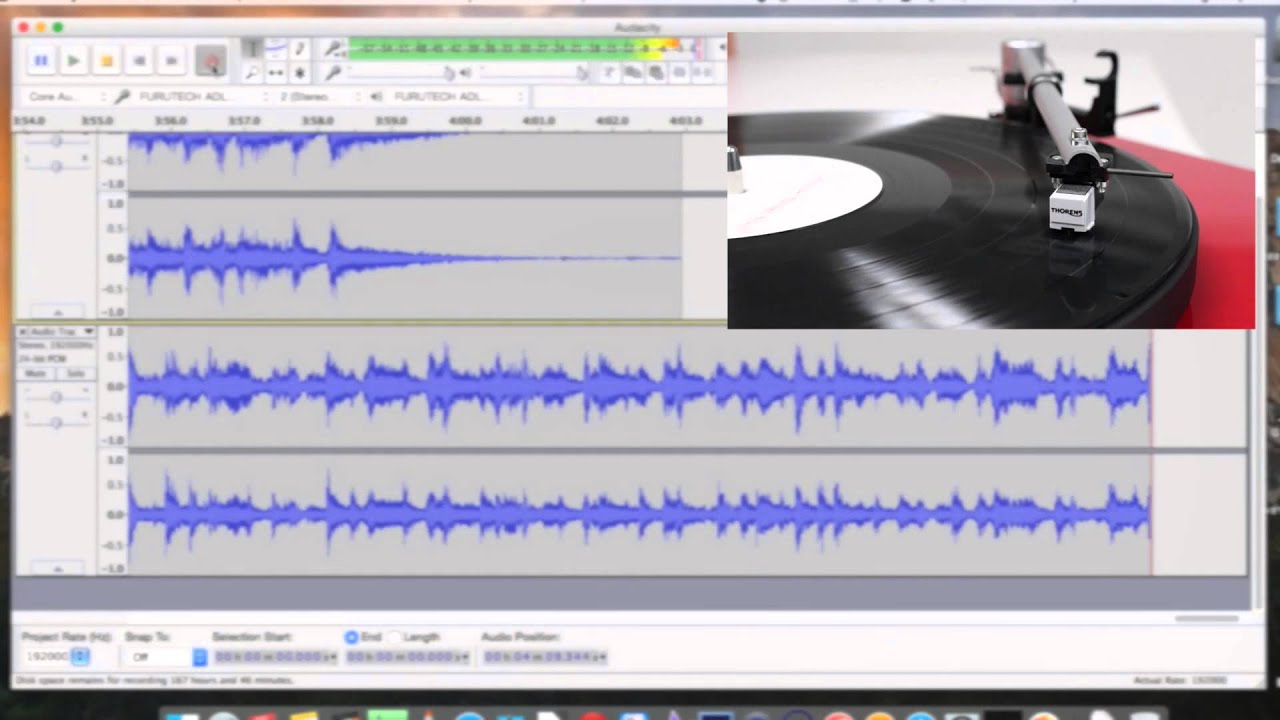
Task: Open the Snap To dropdown
Action: (x=166, y=657)
